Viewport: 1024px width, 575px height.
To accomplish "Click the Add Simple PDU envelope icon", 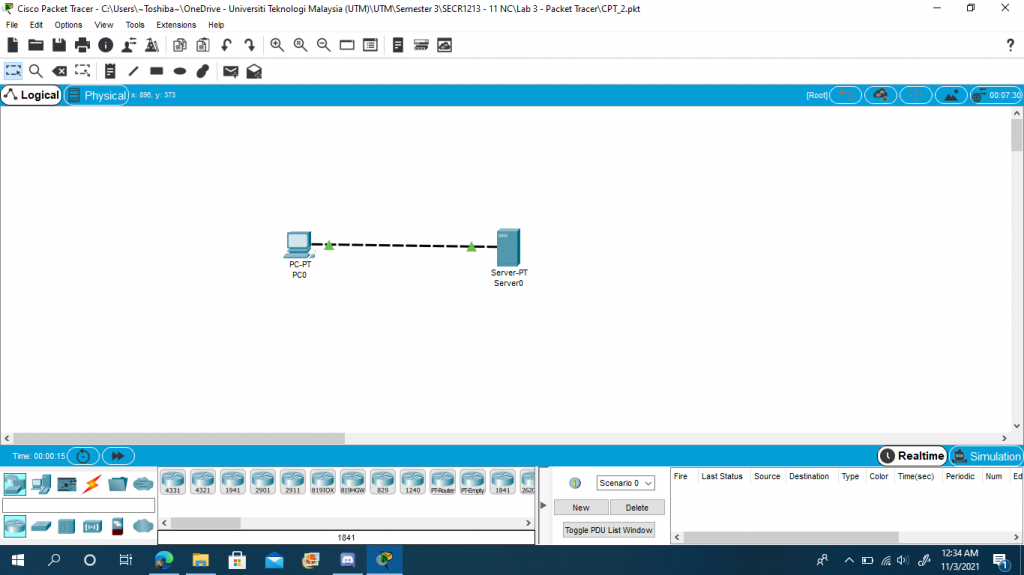I will [230, 71].
